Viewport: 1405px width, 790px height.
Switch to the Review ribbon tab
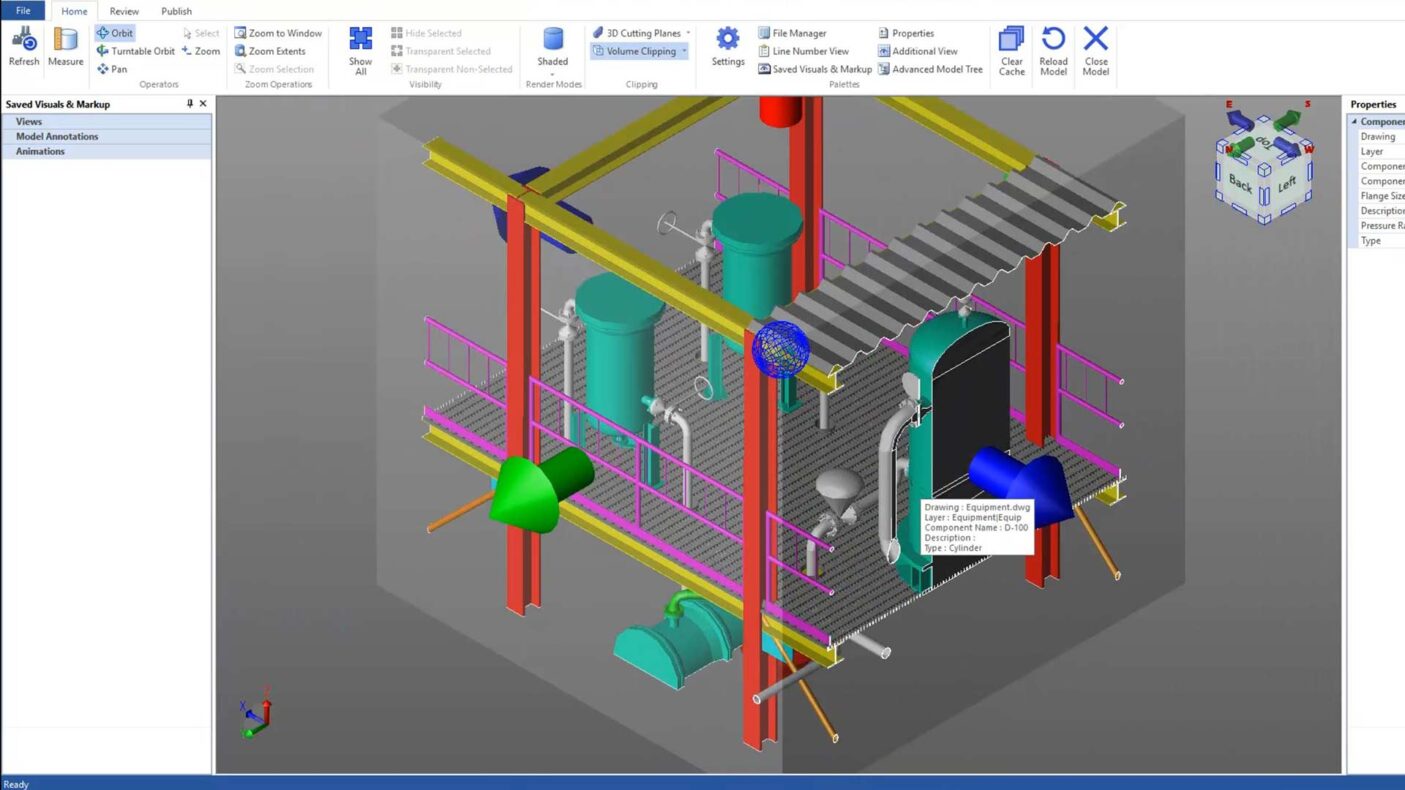124,11
